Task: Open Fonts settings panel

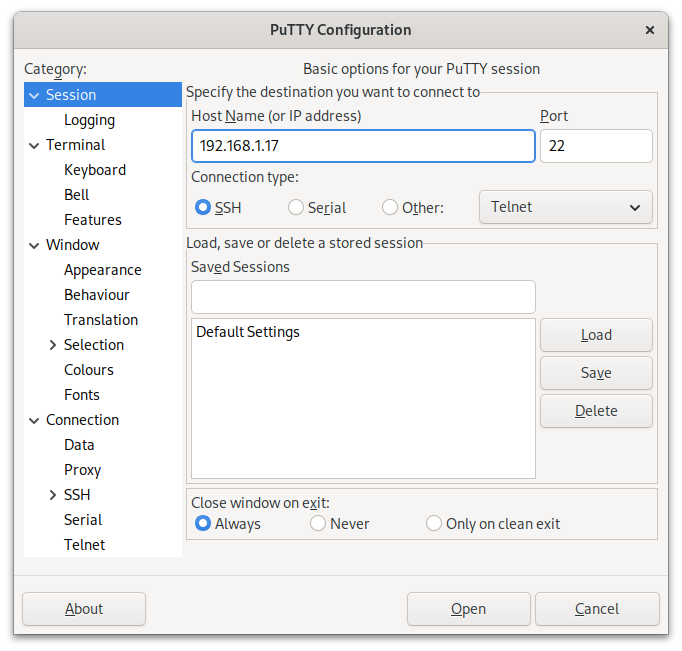Action: click(x=81, y=395)
